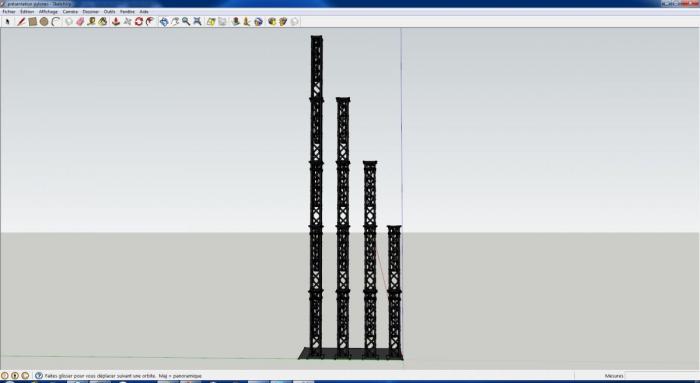Activate the Arc tool
Image resolution: width=700 pixels, height=383 pixels.
pyautogui.click(x=55, y=21)
